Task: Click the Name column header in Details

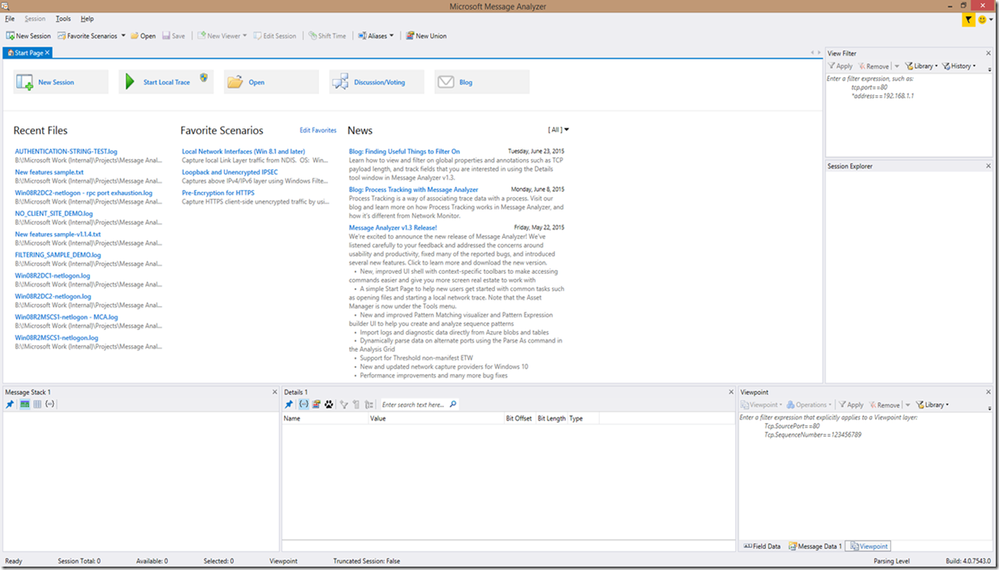Action: (325, 419)
